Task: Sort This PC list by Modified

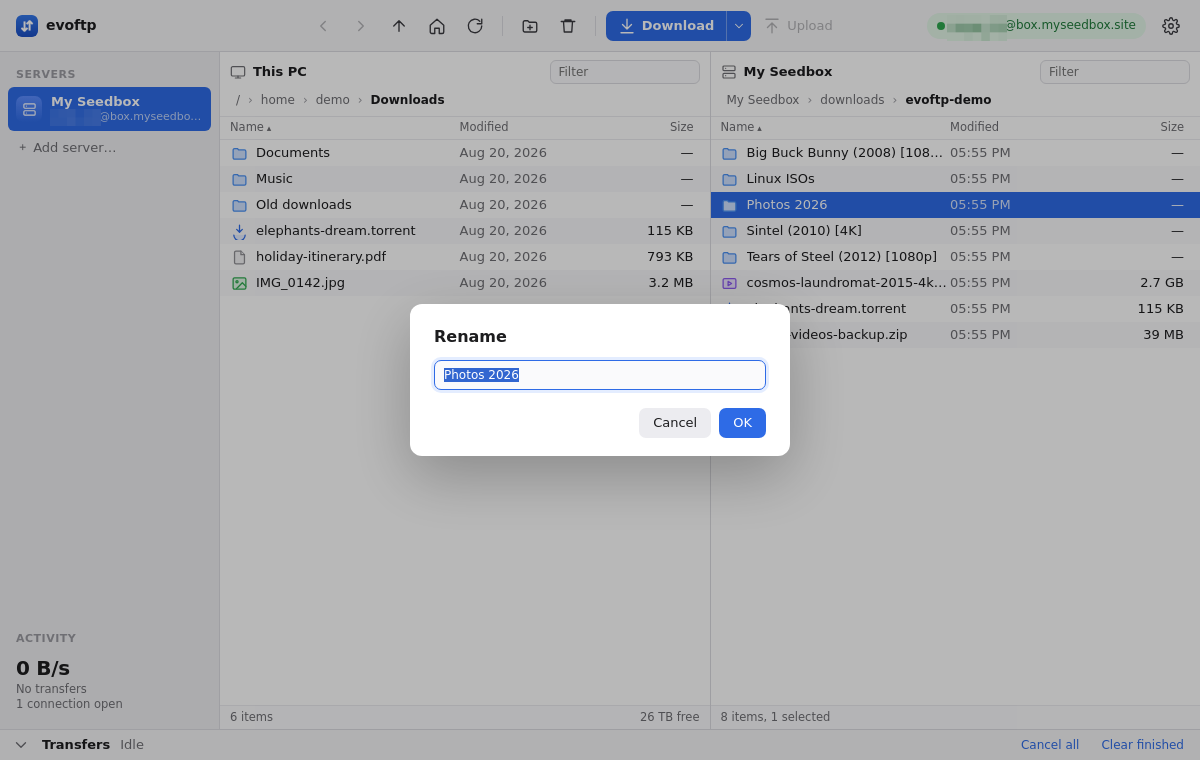Action: coord(484,127)
